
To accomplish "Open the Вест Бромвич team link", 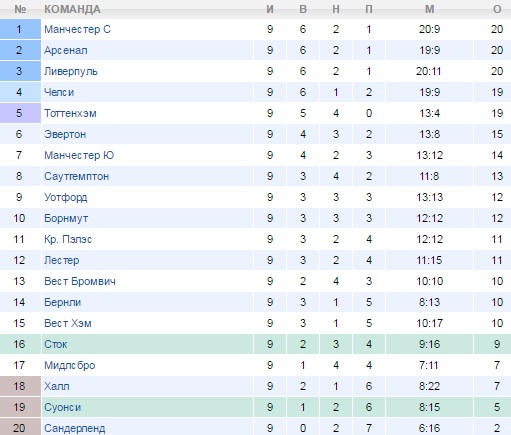I will (80, 281).
